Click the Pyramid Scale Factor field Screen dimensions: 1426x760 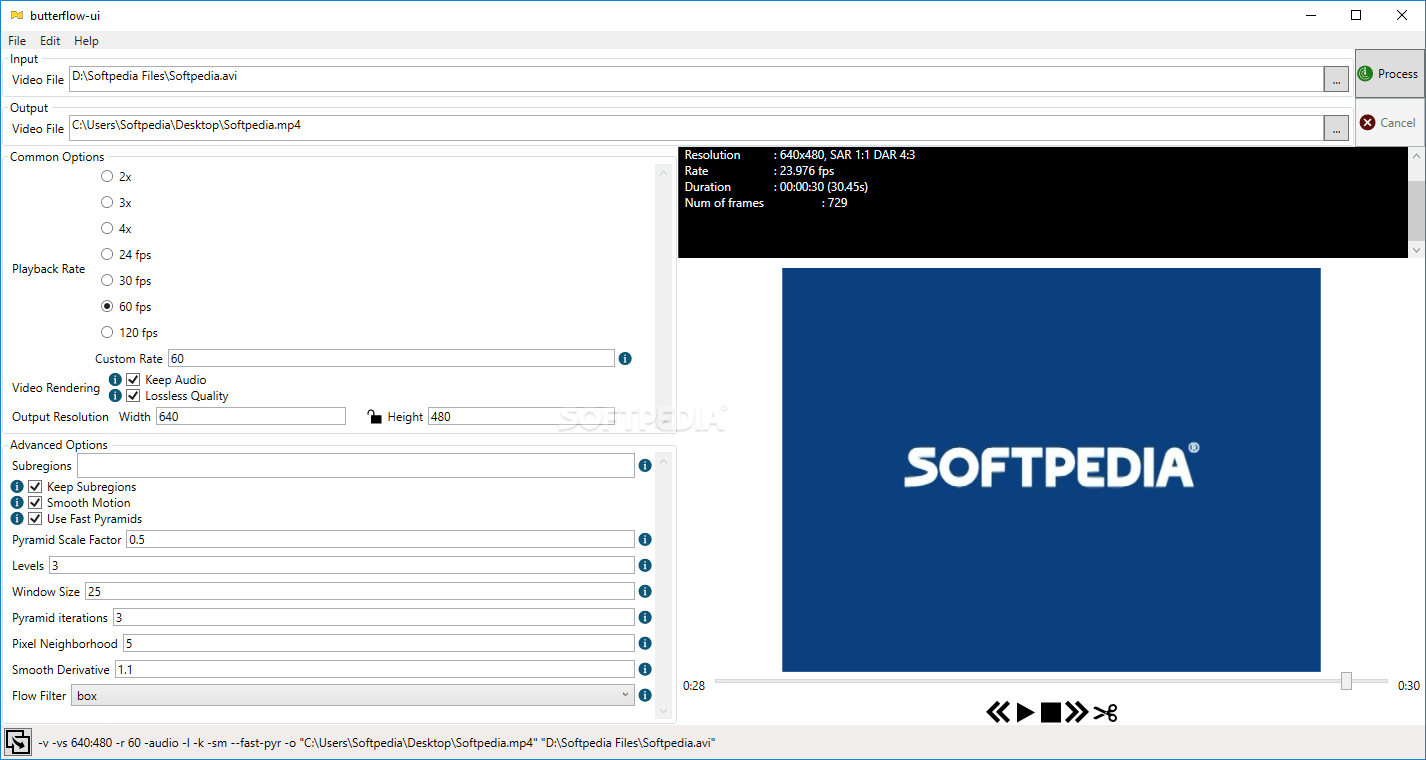[380, 540]
